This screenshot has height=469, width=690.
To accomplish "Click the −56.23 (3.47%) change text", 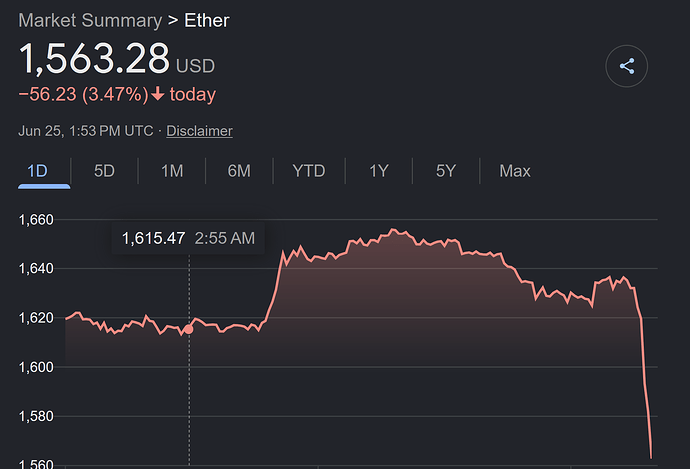I will pyautogui.click(x=84, y=94).
